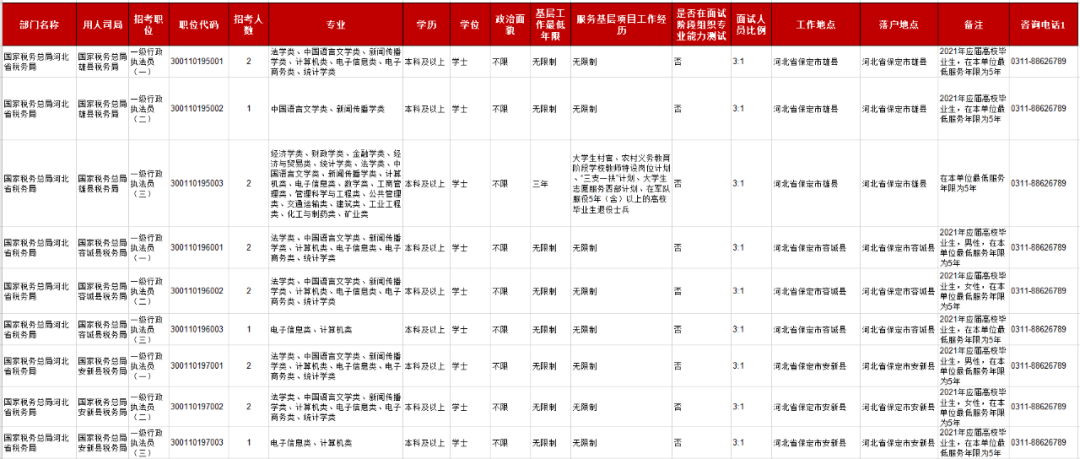Click the 政治面貌 header cell
This screenshot has width=1080, height=459.
(x=510, y=24)
